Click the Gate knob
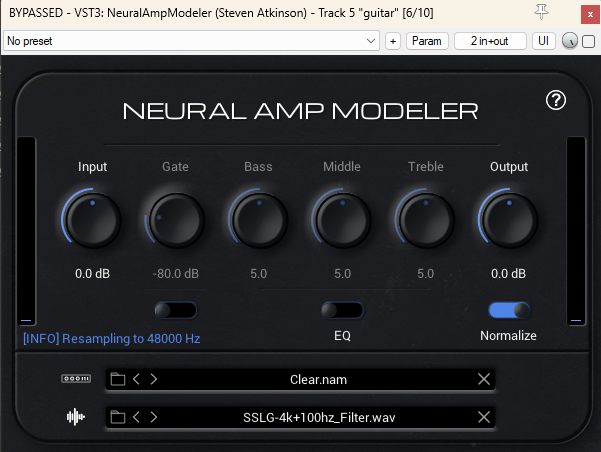This screenshot has height=452, width=601. click(176, 220)
